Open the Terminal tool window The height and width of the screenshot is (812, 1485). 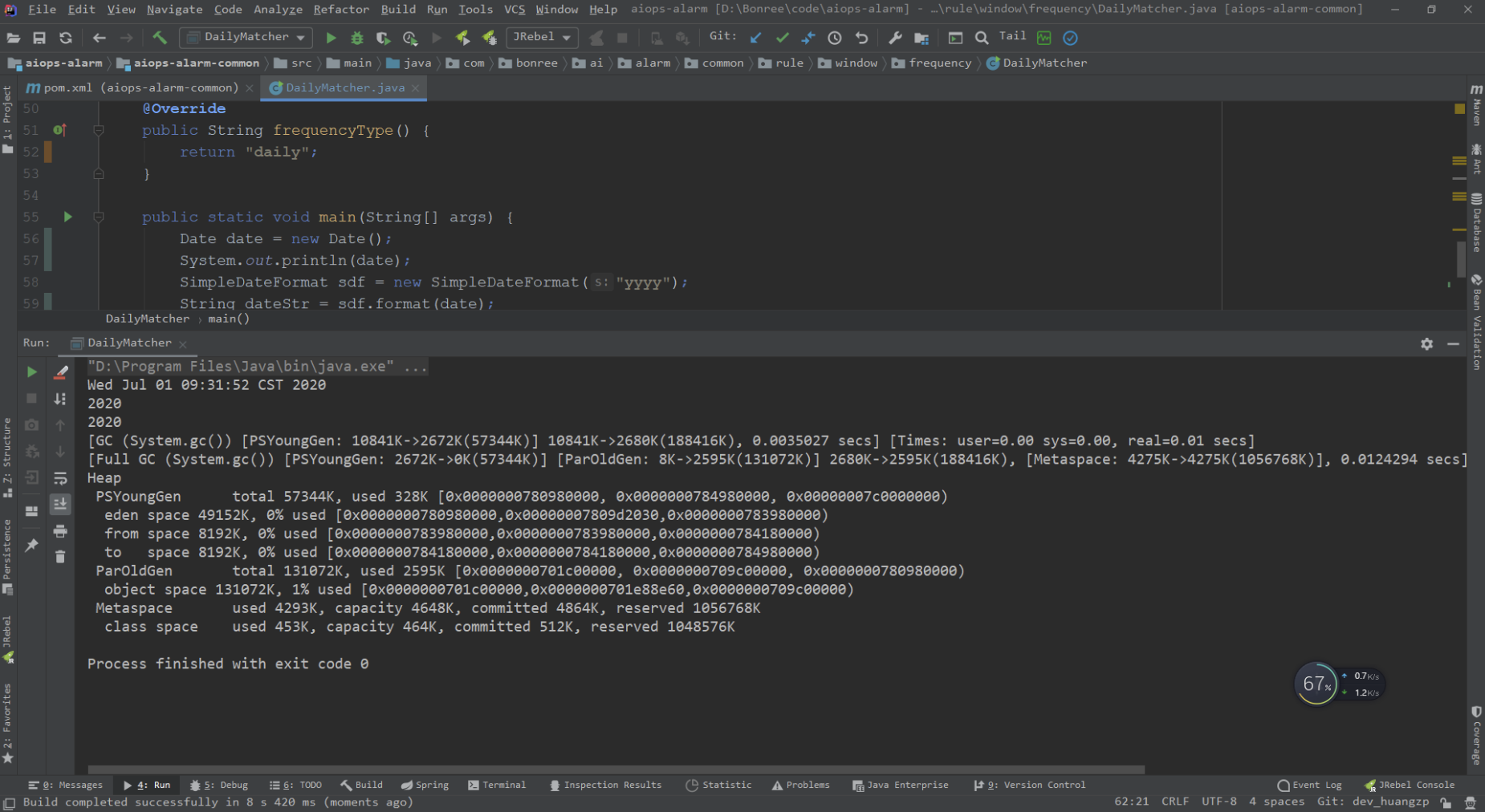pyautogui.click(x=497, y=786)
